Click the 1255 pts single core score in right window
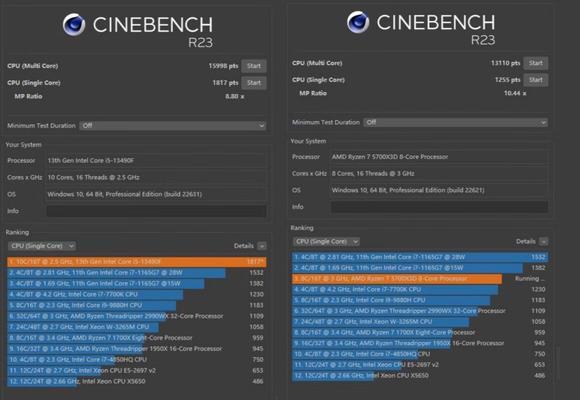 tap(508, 80)
